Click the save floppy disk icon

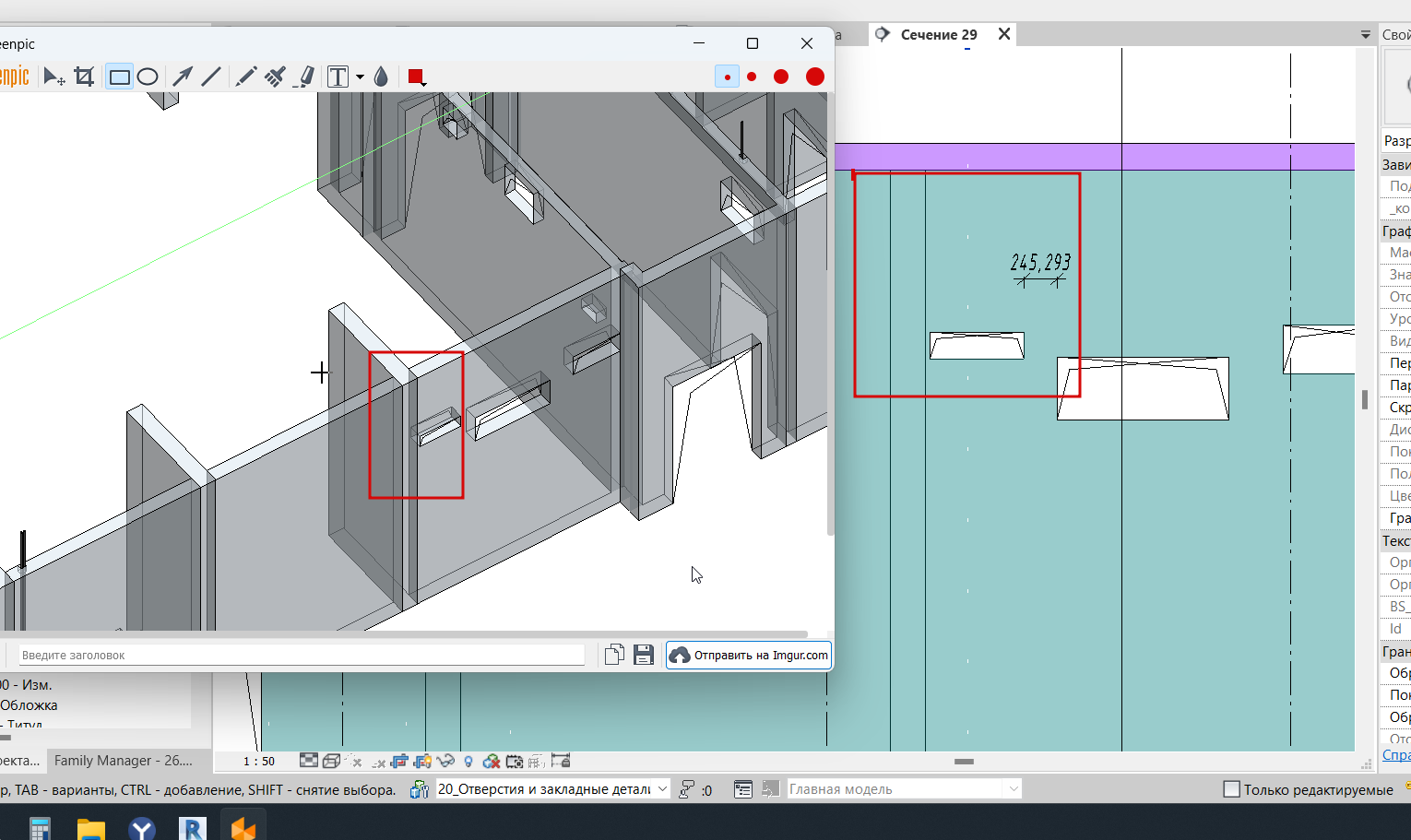644,655
